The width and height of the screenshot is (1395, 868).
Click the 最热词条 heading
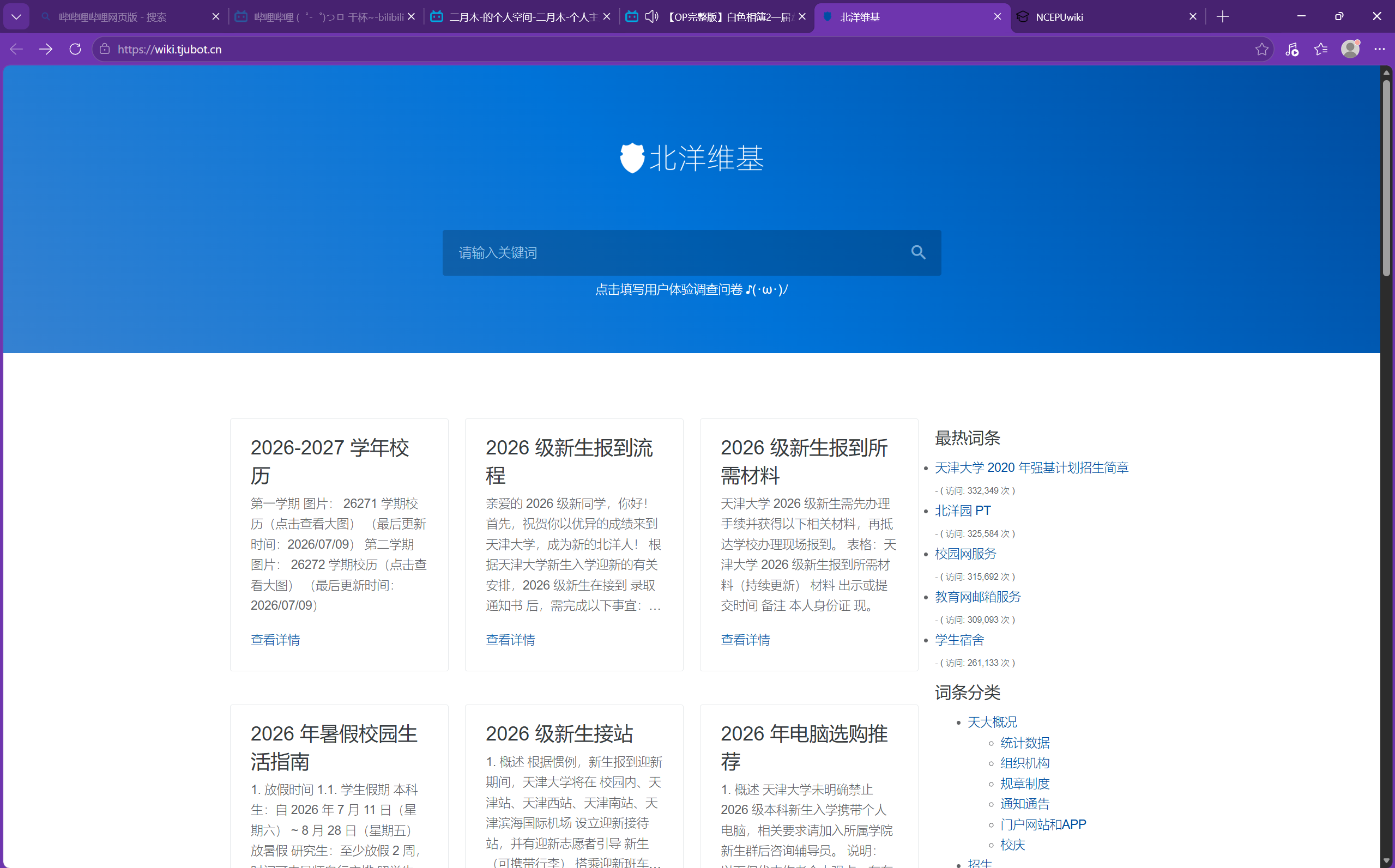coord(968,438)
